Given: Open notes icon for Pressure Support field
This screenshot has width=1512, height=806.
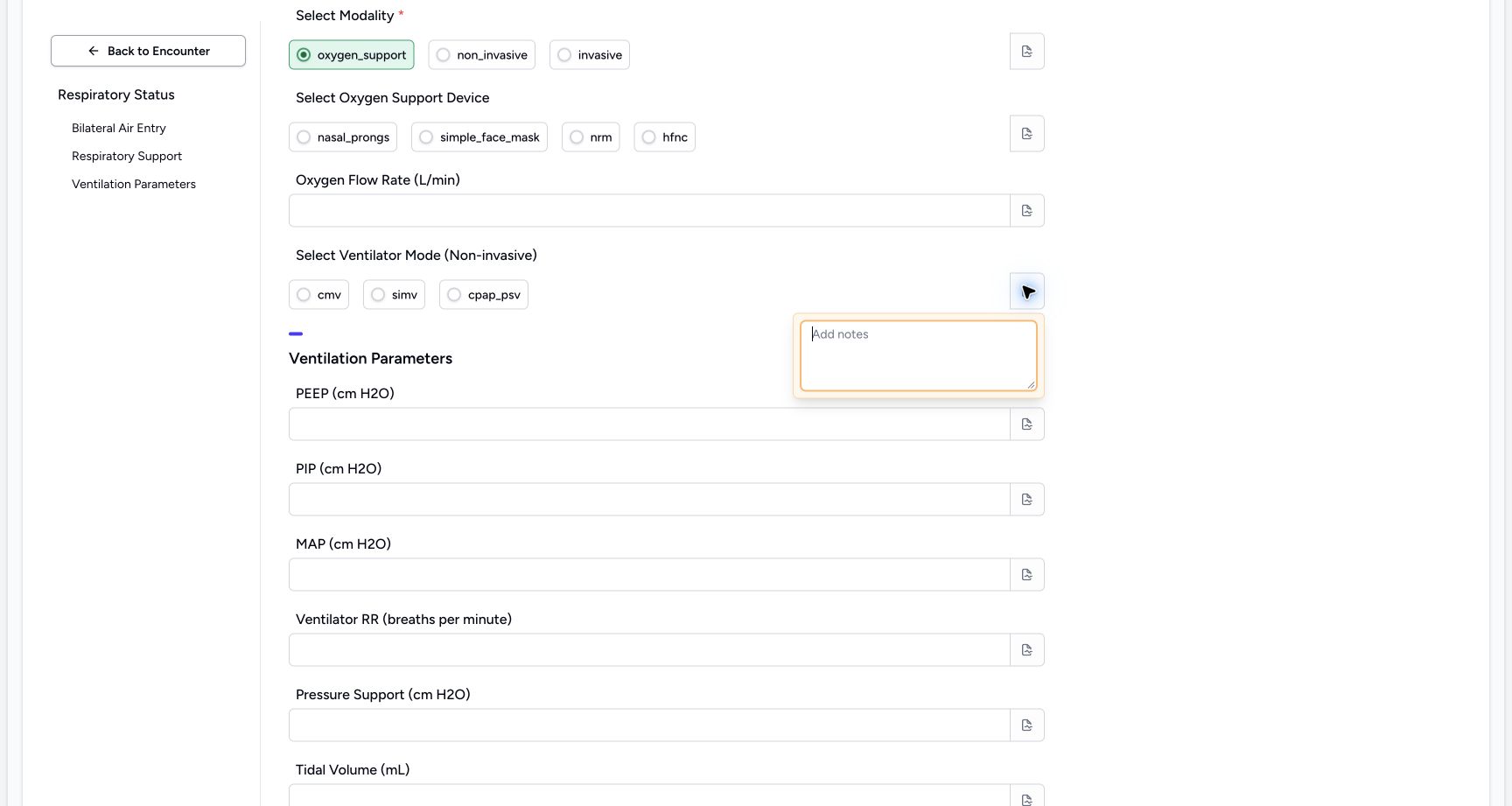Looking at the screenshot, I should pyautogui.click(x=1026, y=725).
